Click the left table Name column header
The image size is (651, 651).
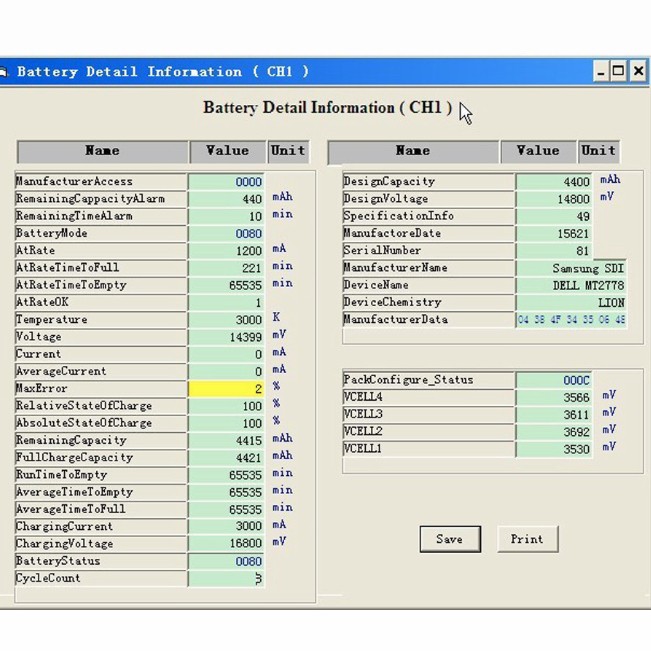(103, 152)
